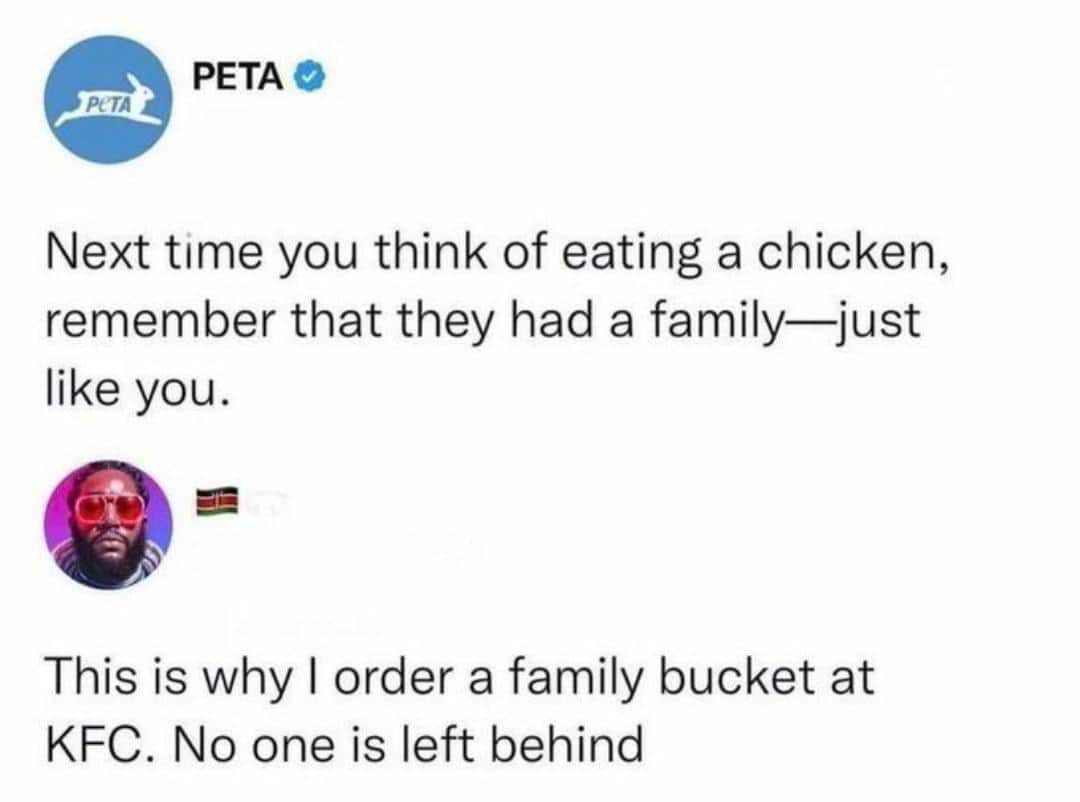Image resolution: width=1080 pixels, height=802 pixels.
Task: Click the blue verified checkmark badge
Action: coord(308,76)
